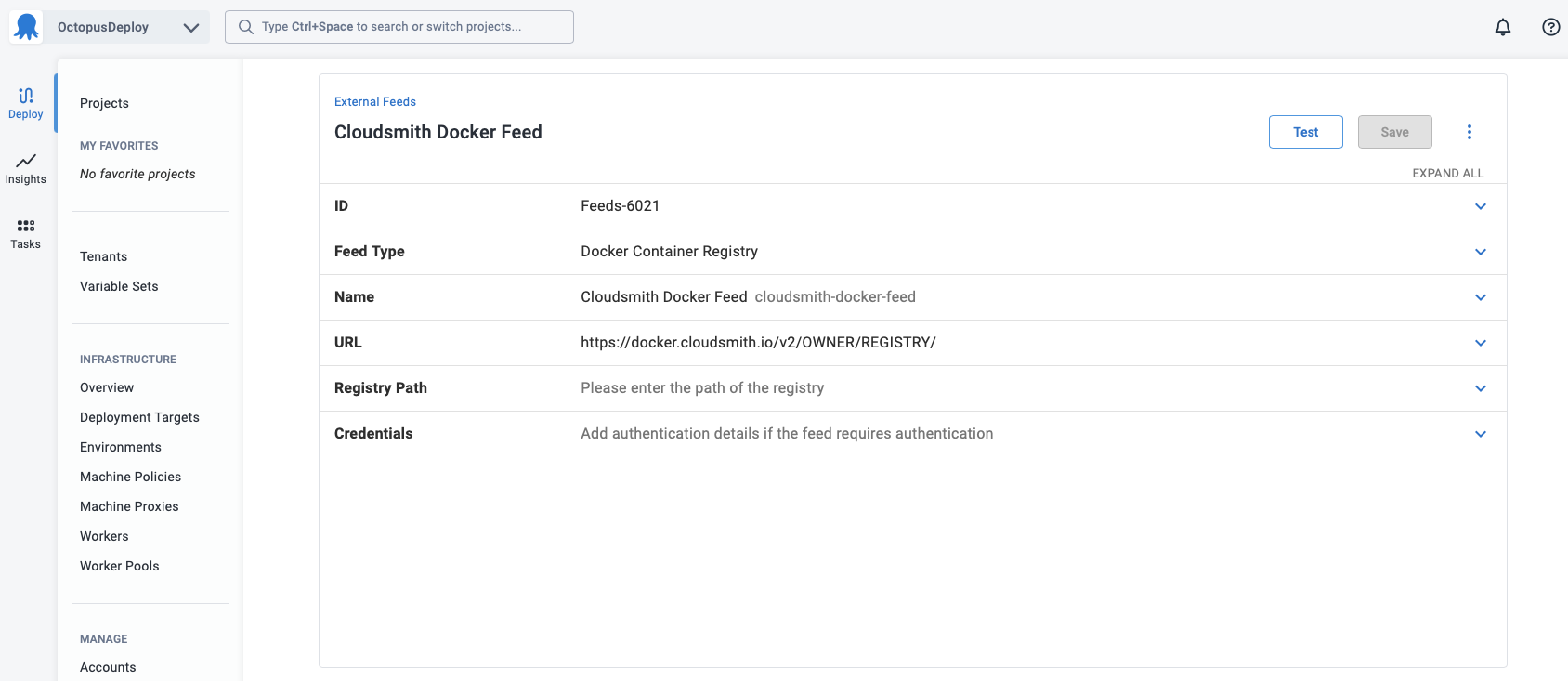The height and width of the screenshot is (681, 1568).
Task: Click EXPAND ALL
Action: point(1448,173)
